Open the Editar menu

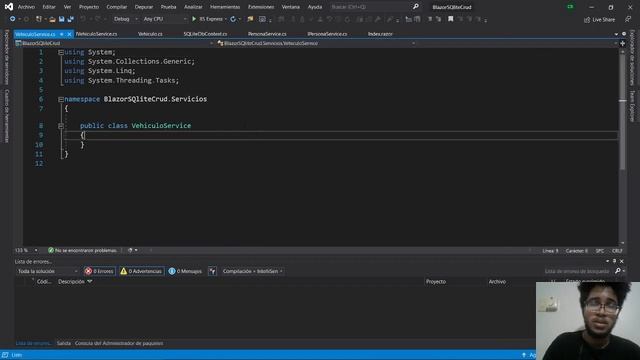(x=49, y=7)
